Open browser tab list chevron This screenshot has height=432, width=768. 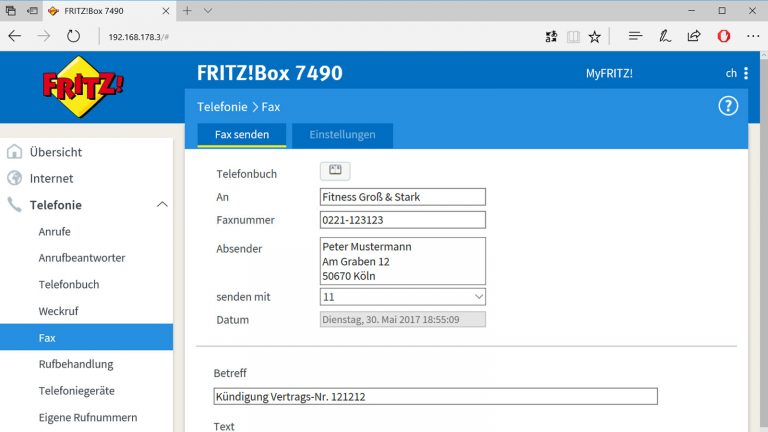point(207,10)
